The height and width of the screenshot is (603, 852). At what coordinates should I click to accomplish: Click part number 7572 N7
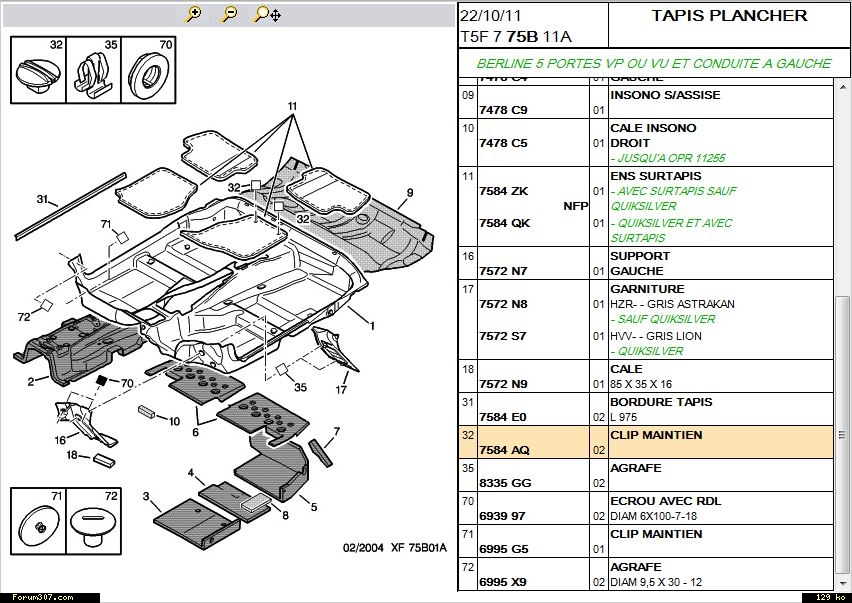coord(503,272)
